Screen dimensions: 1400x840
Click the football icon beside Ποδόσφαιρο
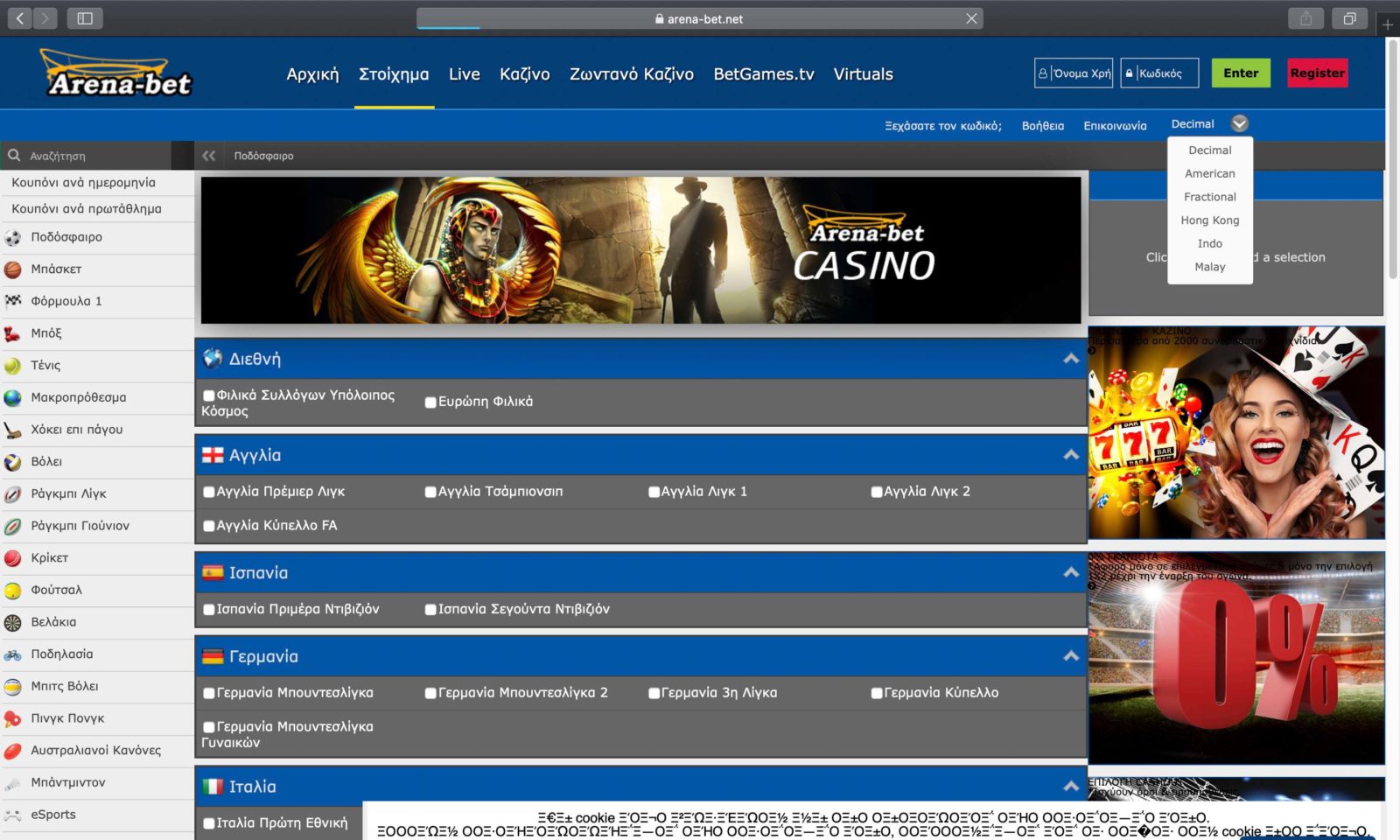point(13,237)
